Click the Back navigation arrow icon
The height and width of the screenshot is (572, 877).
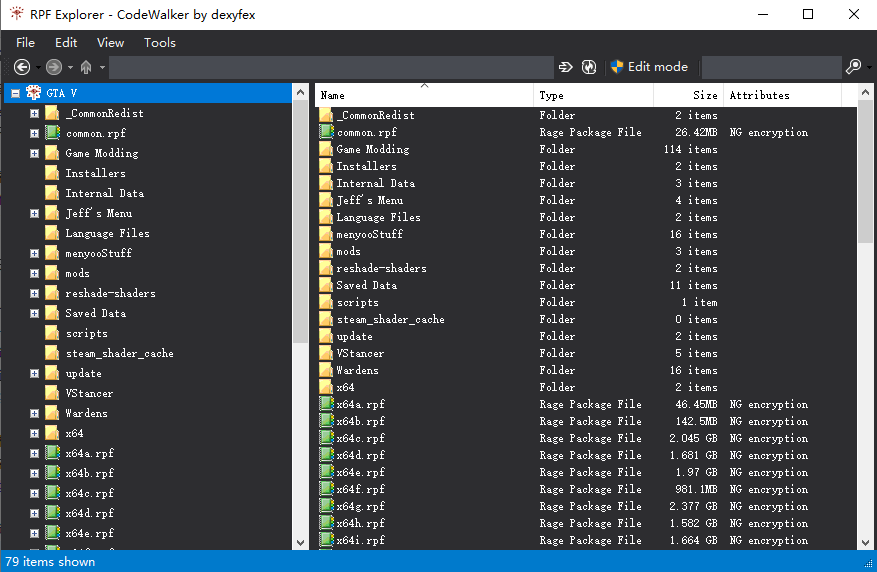pos(22,67)
